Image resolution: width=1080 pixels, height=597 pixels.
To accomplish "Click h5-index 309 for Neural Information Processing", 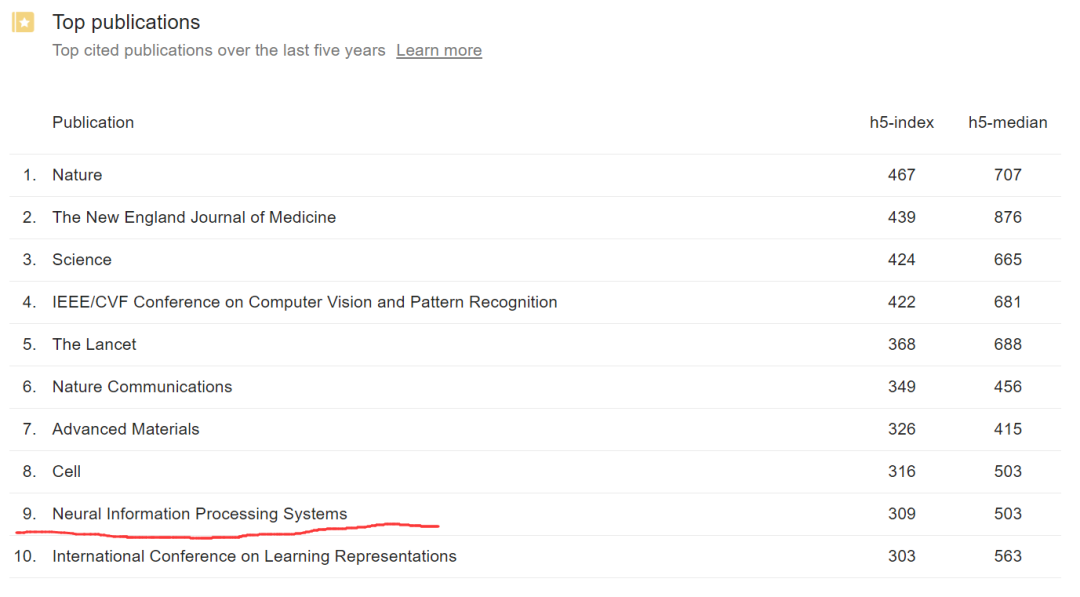I will coord(901,514).
